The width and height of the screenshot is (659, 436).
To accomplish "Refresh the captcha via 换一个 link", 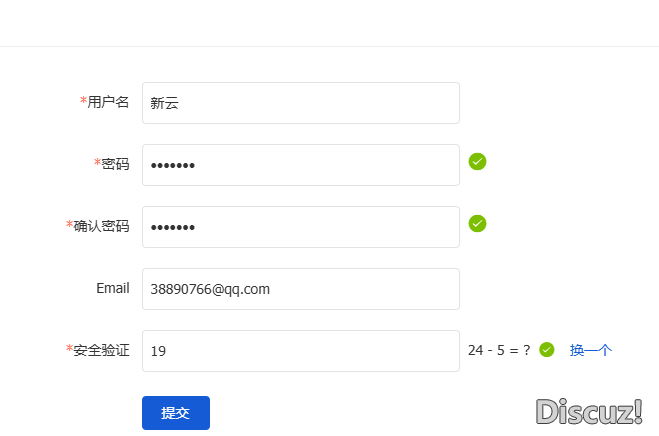I will 590,350.
